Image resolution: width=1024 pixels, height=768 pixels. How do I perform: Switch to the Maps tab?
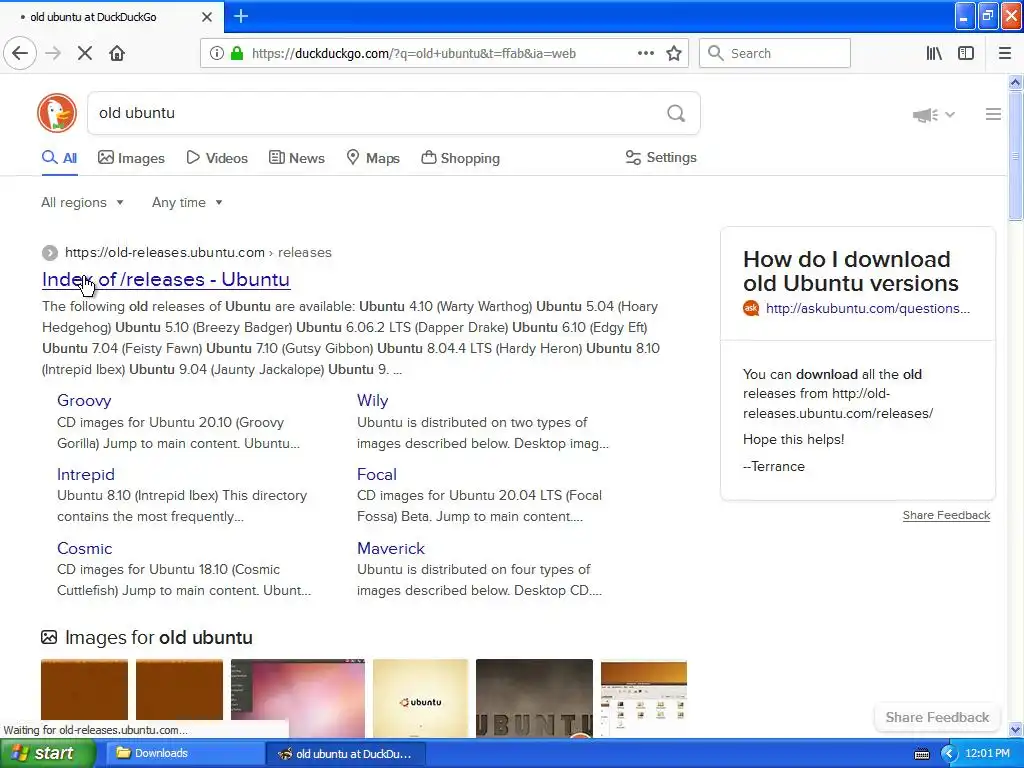click(373, 158)
